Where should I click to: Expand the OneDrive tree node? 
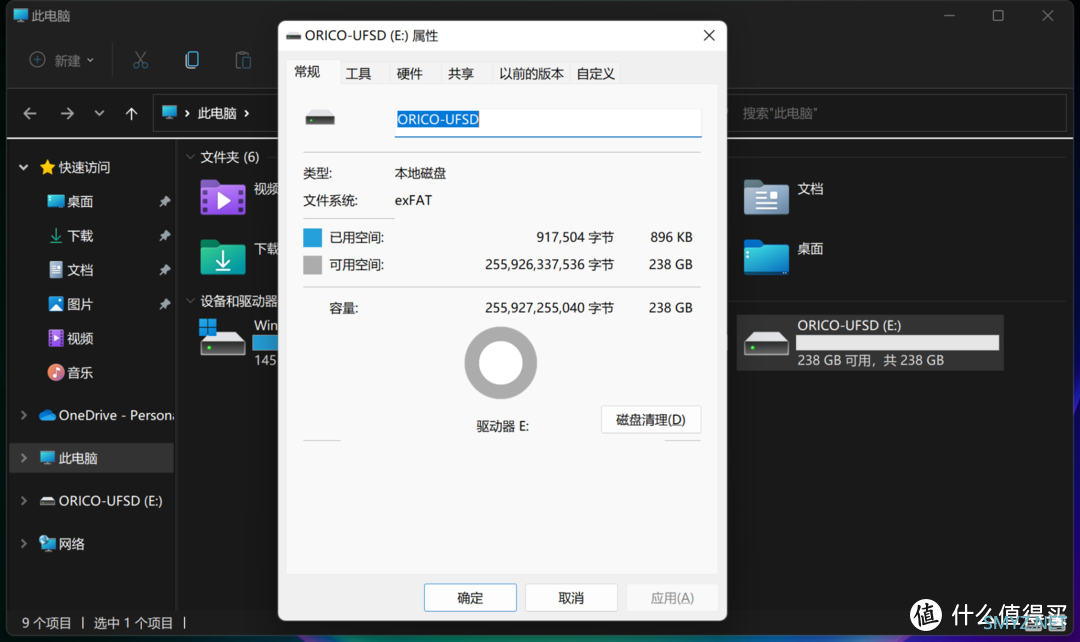(x=24, y=415)
